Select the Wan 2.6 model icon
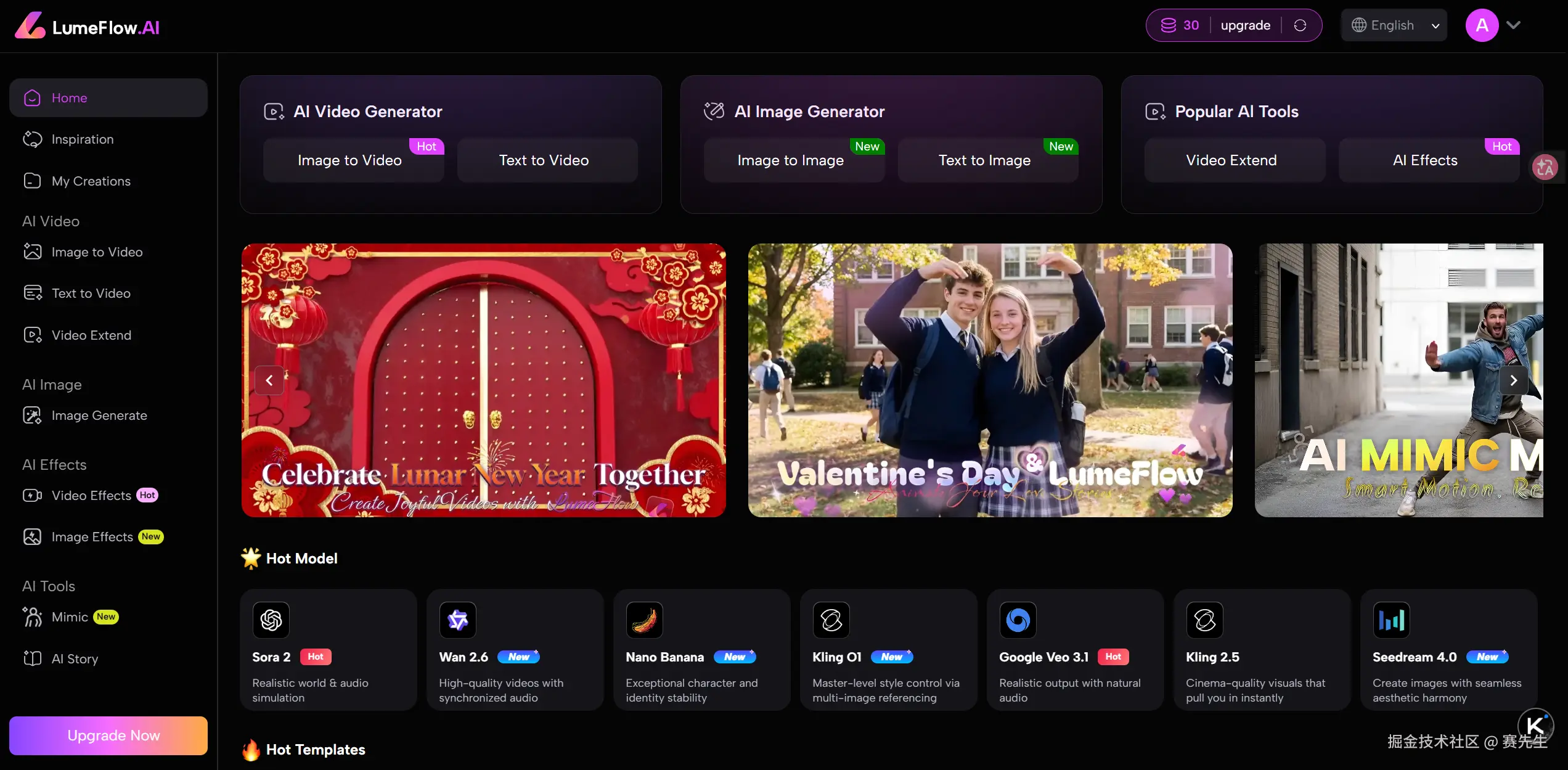Screen dimensions: 1568x770 tap(457, 620)
